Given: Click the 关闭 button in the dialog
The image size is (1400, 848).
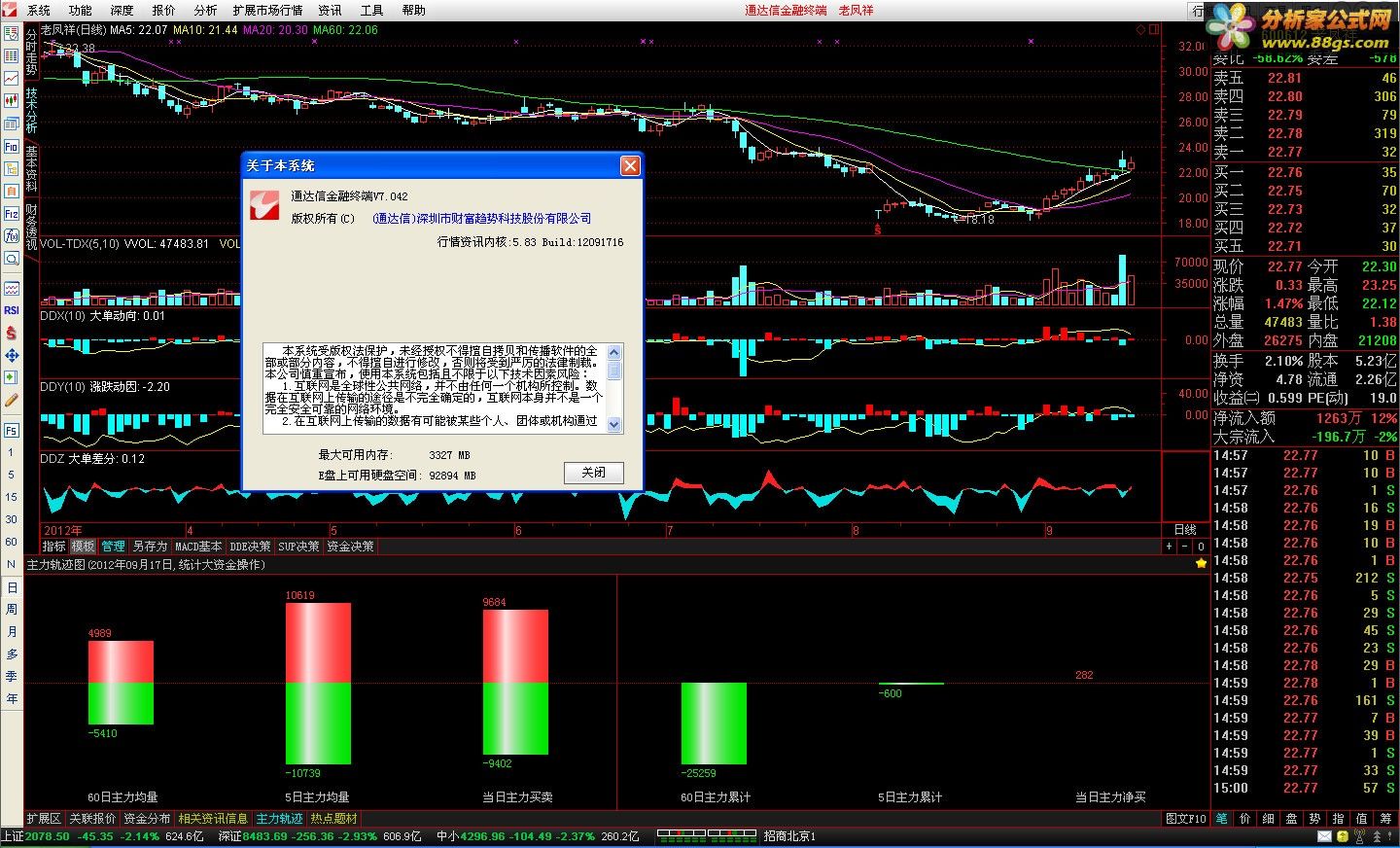Looking at the screenshot, I should (593, 473).
